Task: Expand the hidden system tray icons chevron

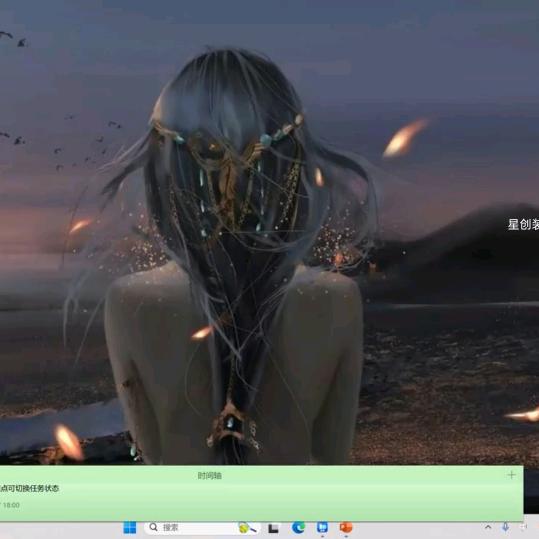Action: (488, 527)
